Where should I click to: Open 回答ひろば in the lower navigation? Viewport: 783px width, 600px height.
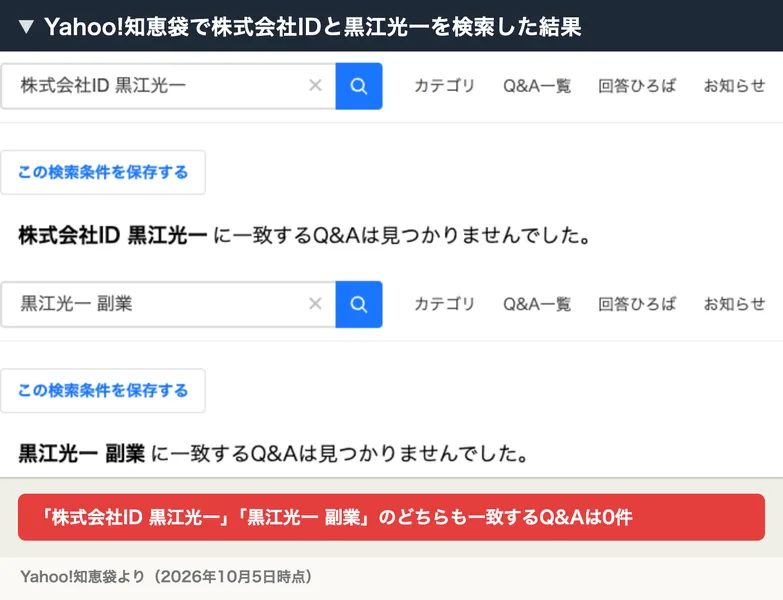click(x=637, y=304)
